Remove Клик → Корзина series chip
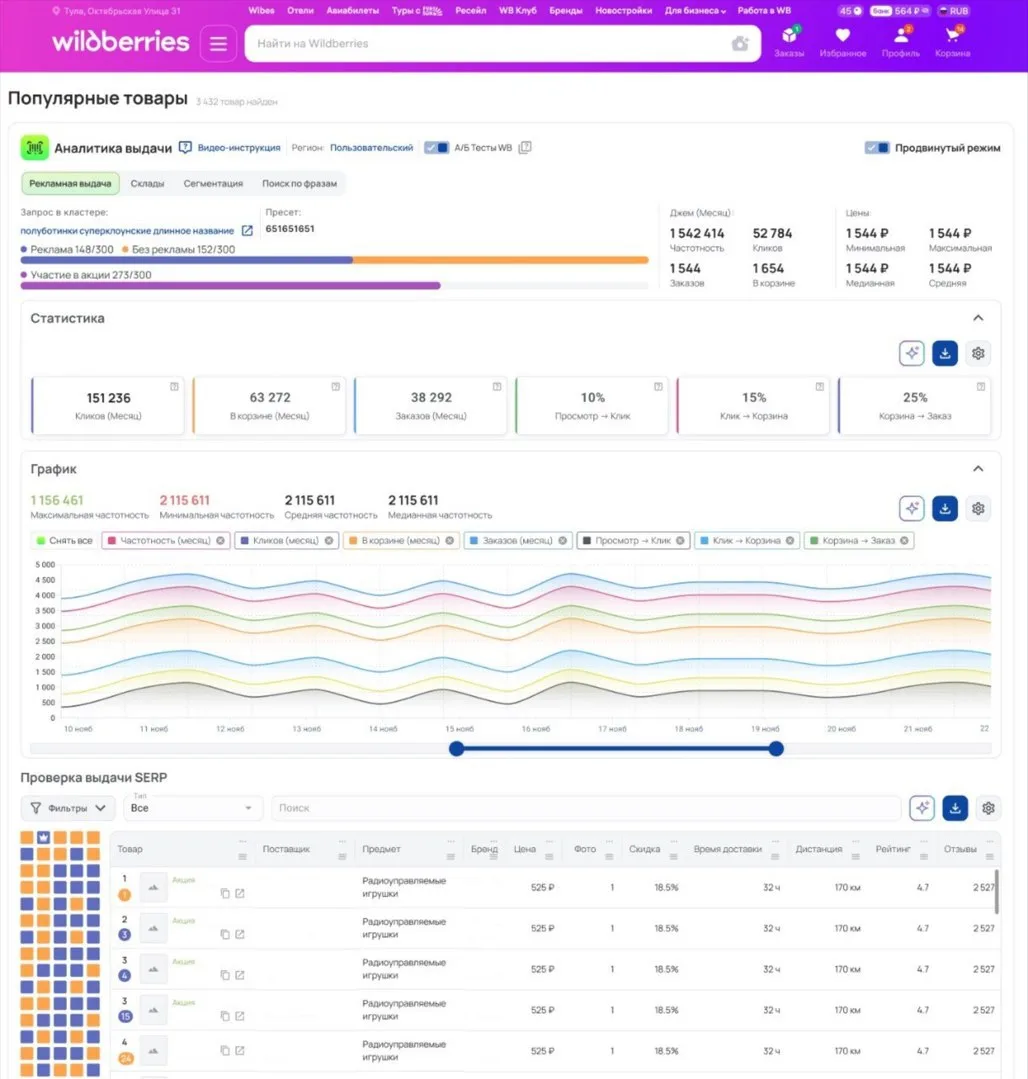This screenshot has width=1028, height=1079. point(790,540)
